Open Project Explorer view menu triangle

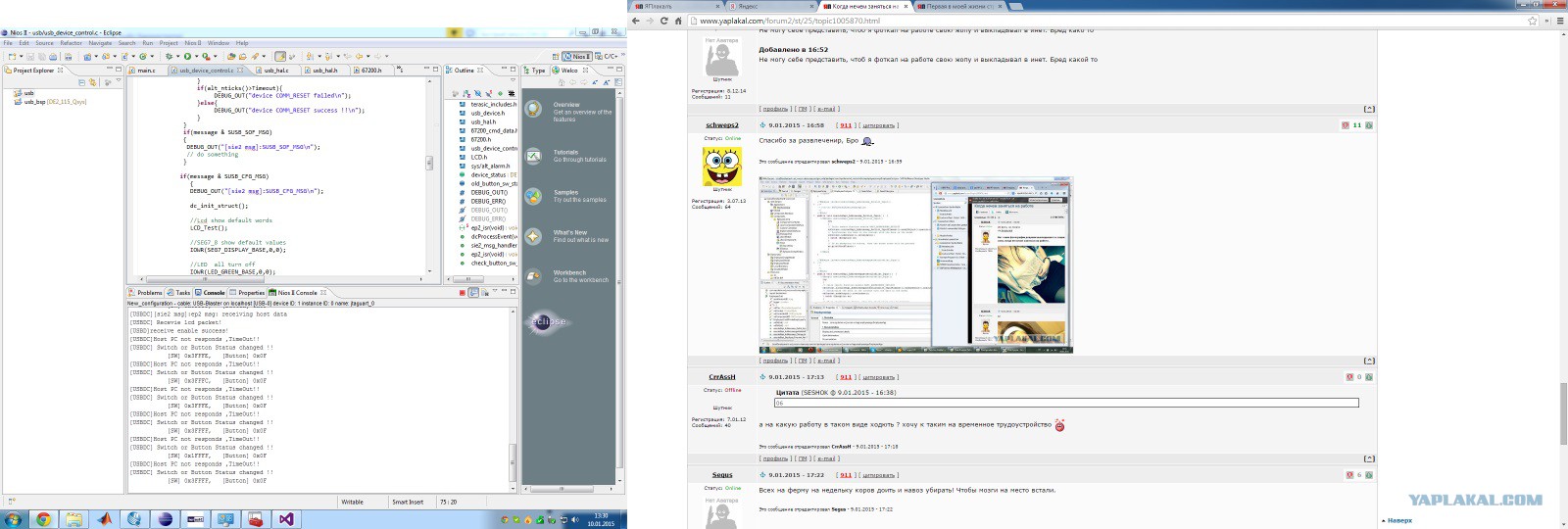tap(119, 80)
